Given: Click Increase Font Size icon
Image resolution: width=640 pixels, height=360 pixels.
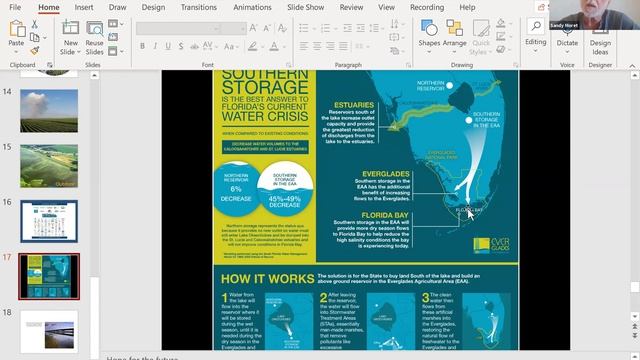Looking at the screenshot, I should 253,28.
